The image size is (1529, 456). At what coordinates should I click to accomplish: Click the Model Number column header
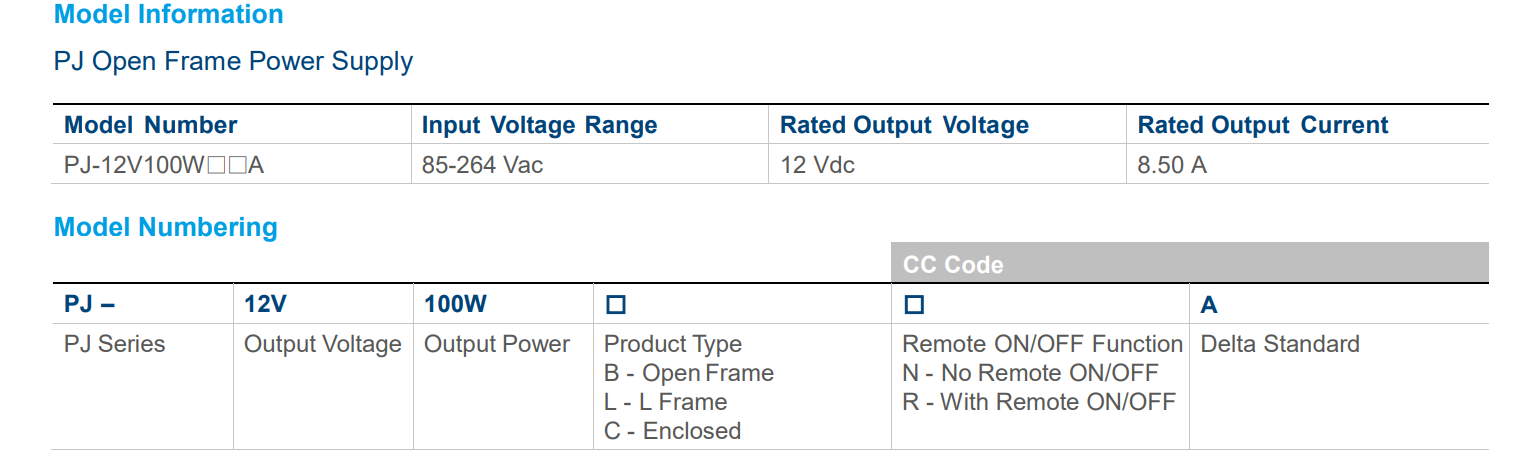pos(150,125)
